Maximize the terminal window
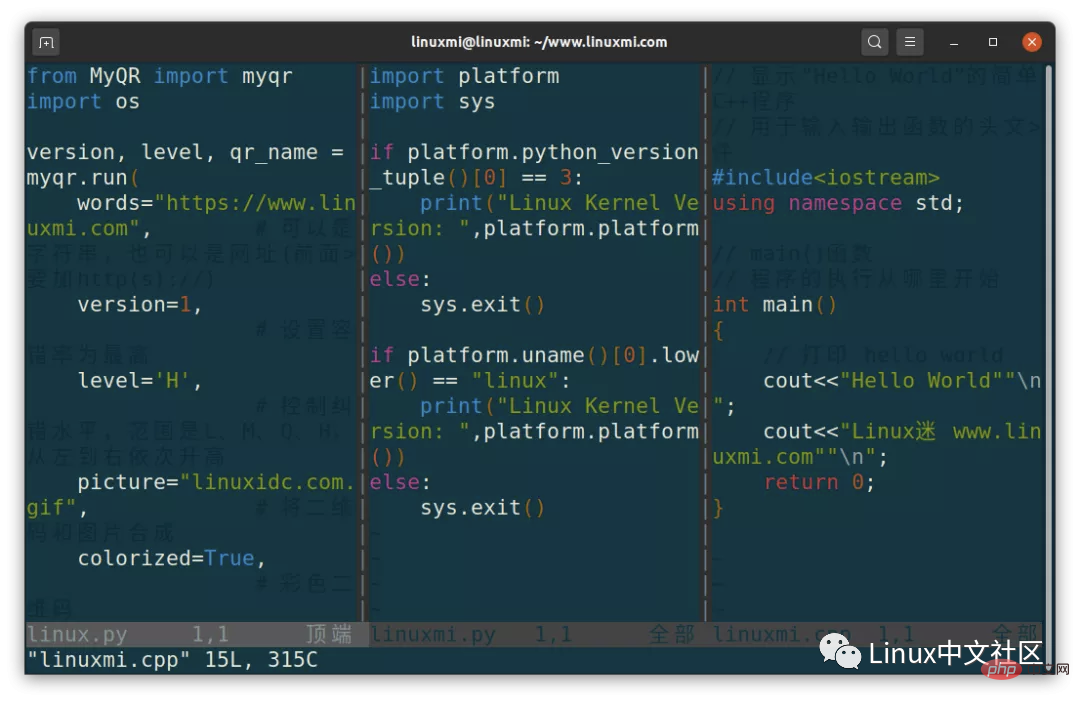Screen dimensions: 1080x702 tap(993, 42)
